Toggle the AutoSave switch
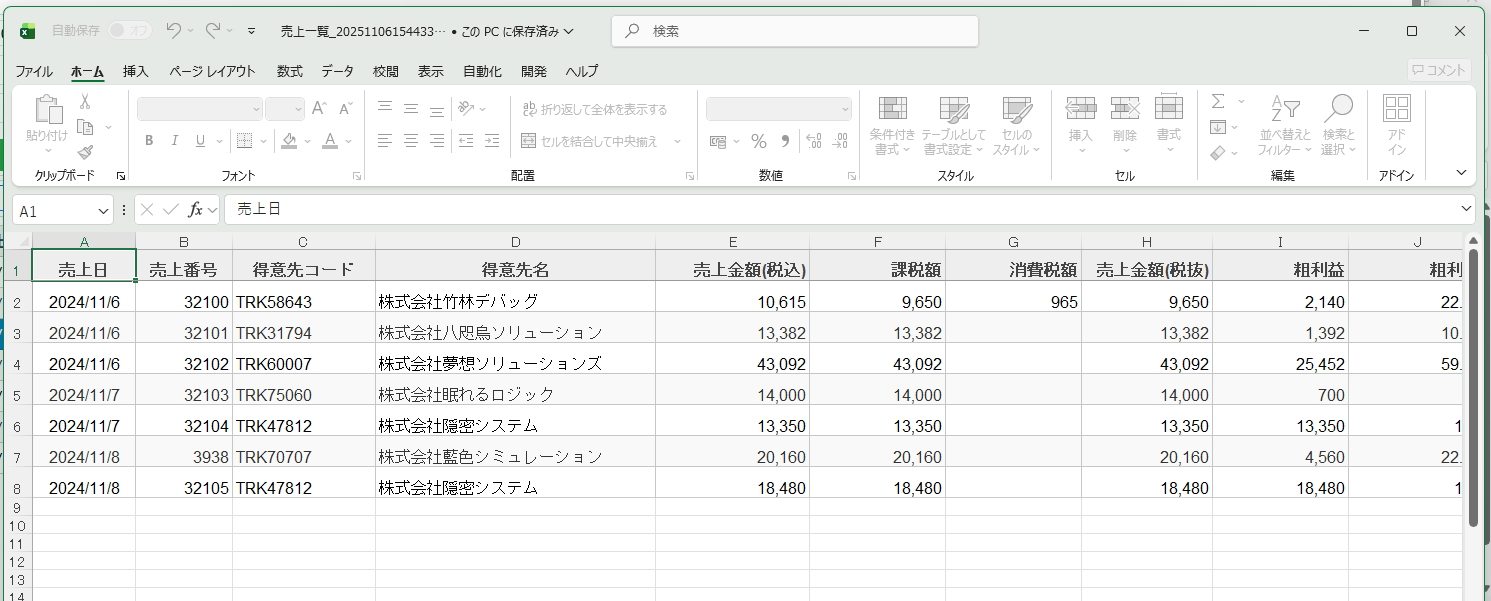 pos(129,31)
